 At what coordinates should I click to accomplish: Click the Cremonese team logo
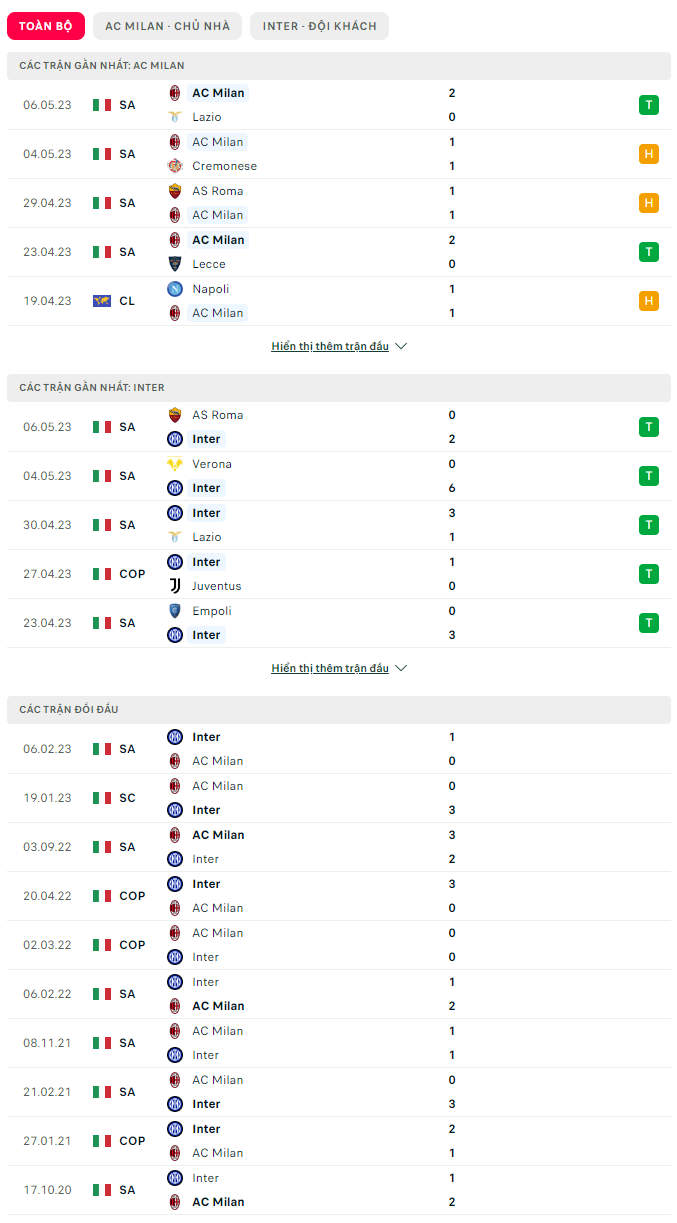(x=175, y=166)
